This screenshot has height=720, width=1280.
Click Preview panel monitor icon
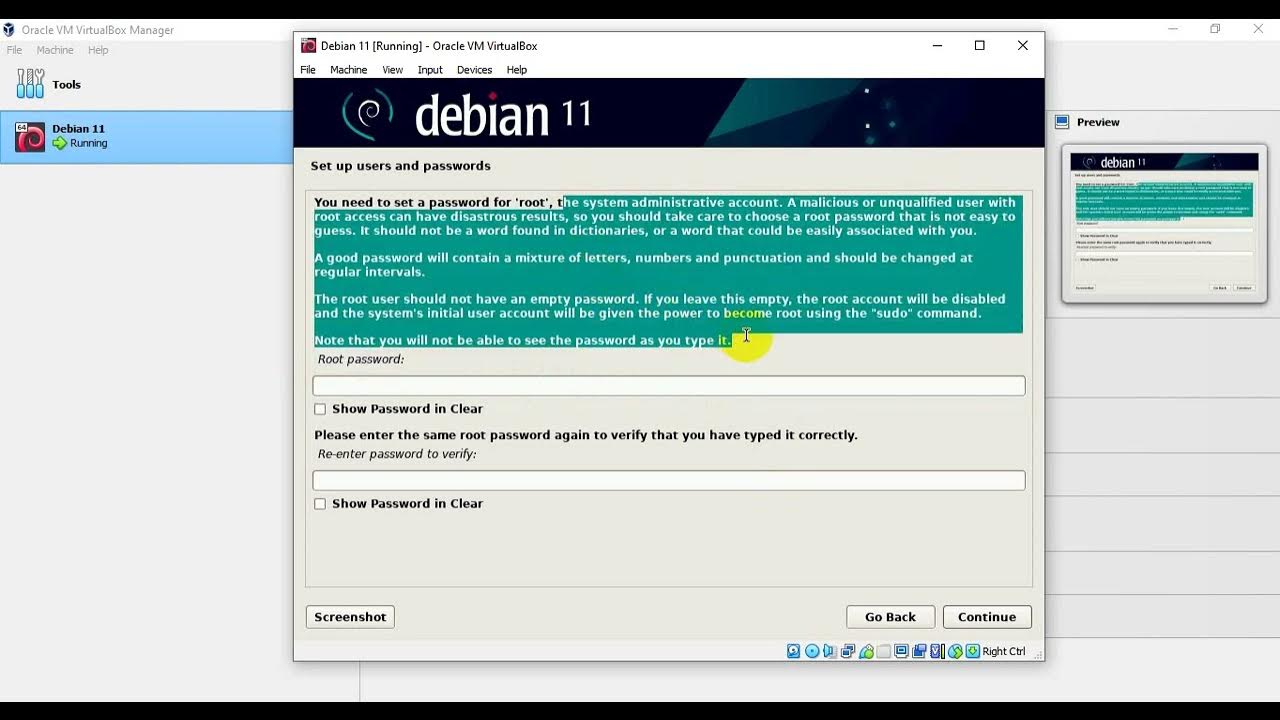point(1062,122)
